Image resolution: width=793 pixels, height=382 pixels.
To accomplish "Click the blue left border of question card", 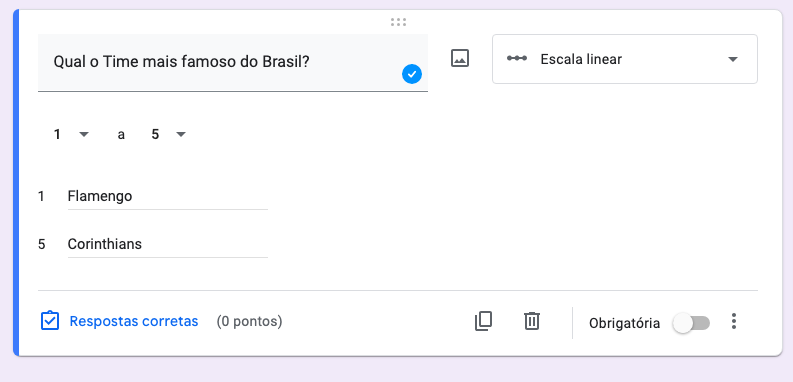I will click(16, 183).
